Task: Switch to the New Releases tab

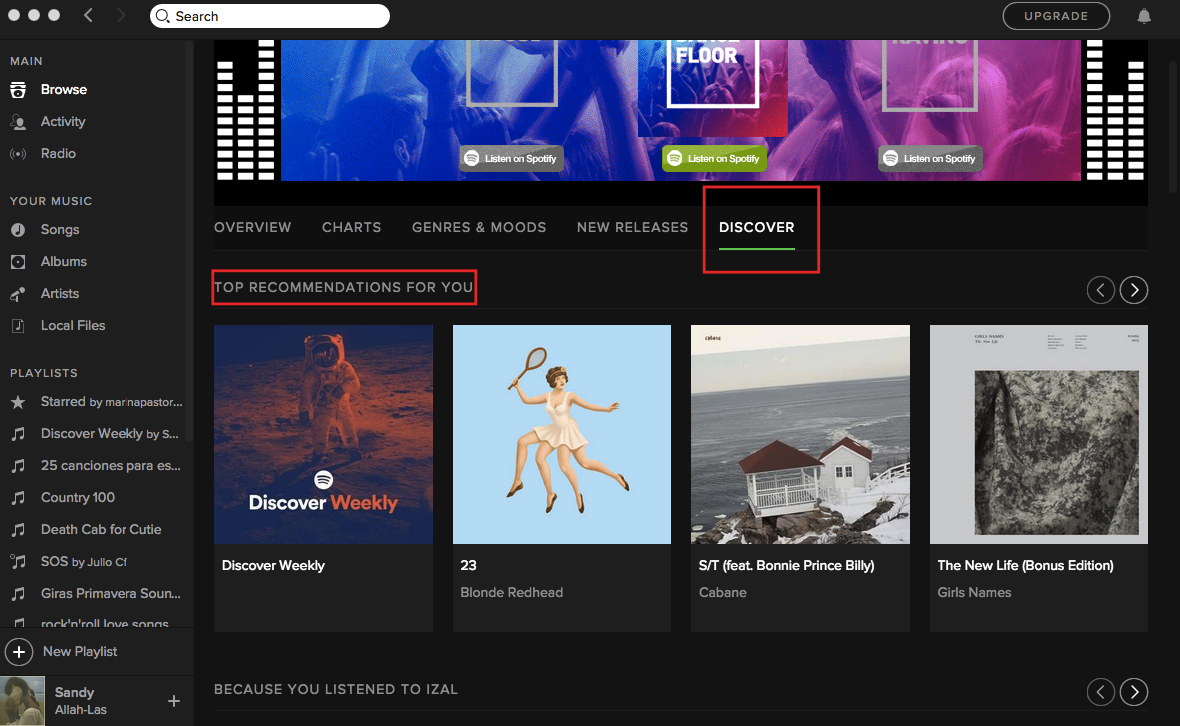Action: (x=632, y=227)
